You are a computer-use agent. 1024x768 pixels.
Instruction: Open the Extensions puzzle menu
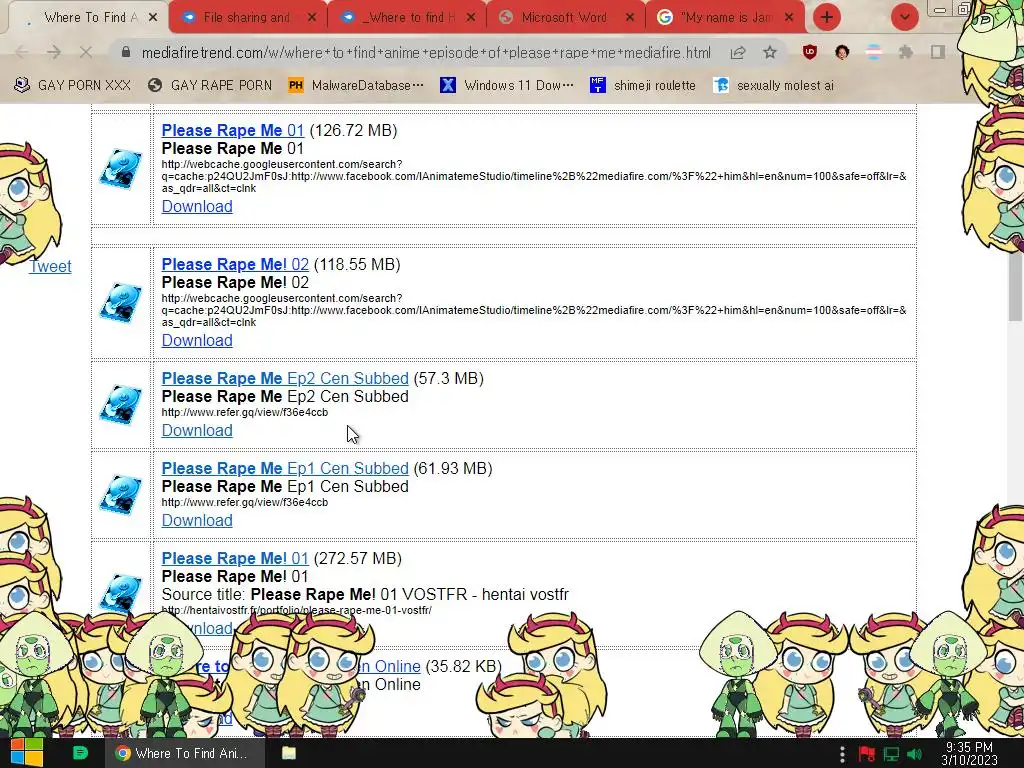click(906, 52)
